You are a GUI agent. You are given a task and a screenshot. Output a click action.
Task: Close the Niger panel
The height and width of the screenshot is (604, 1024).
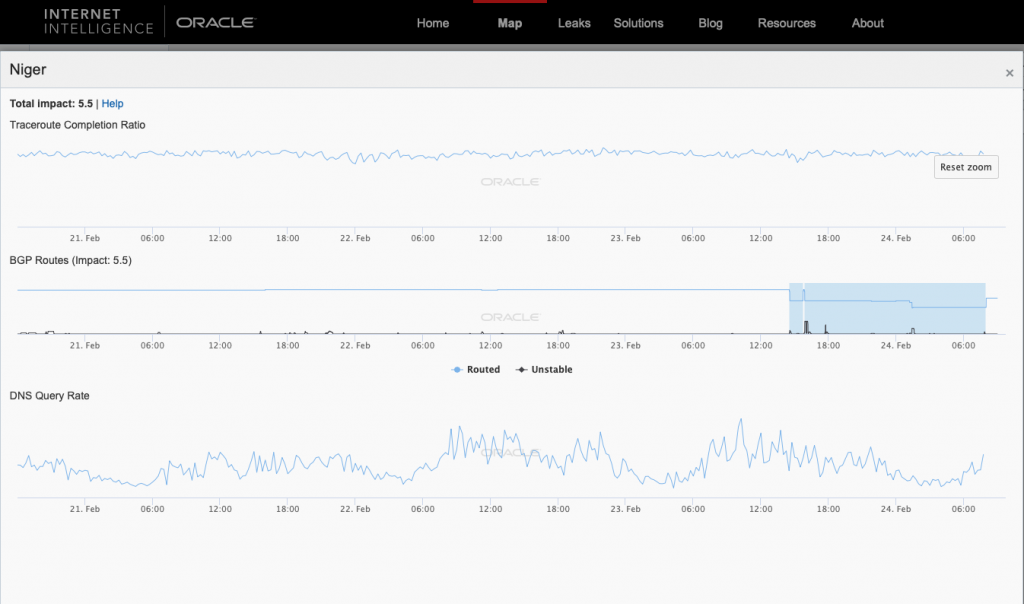point(1009,73)
